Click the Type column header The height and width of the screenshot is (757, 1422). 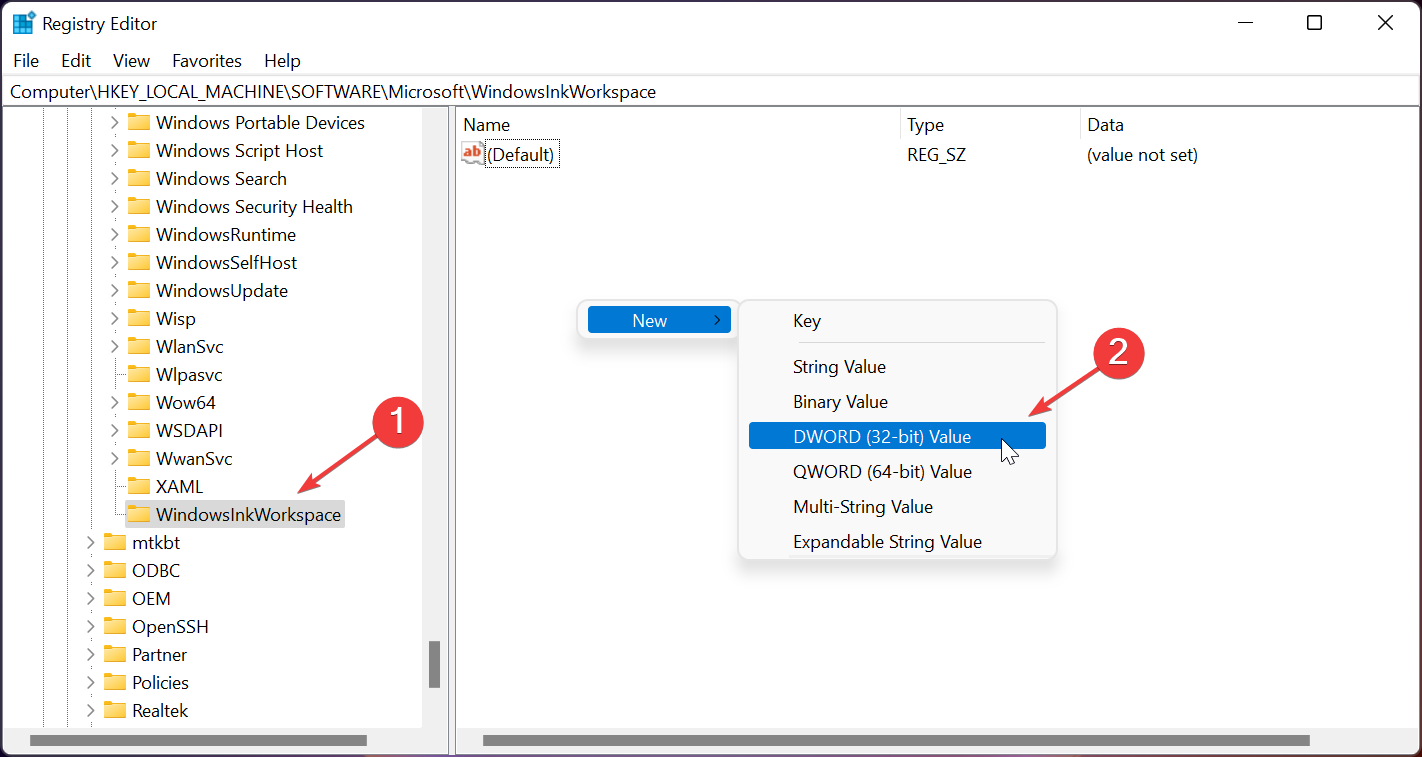(x=990, y=125)
